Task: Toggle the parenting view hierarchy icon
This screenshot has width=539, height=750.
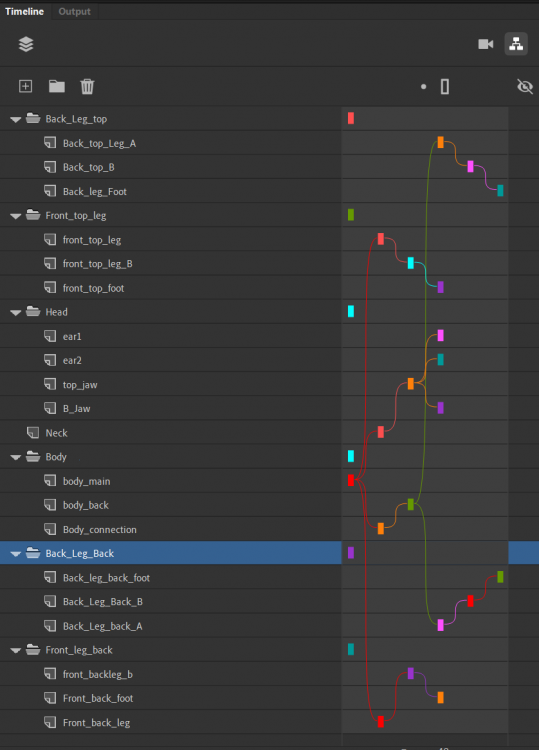Action: [516, 44]
